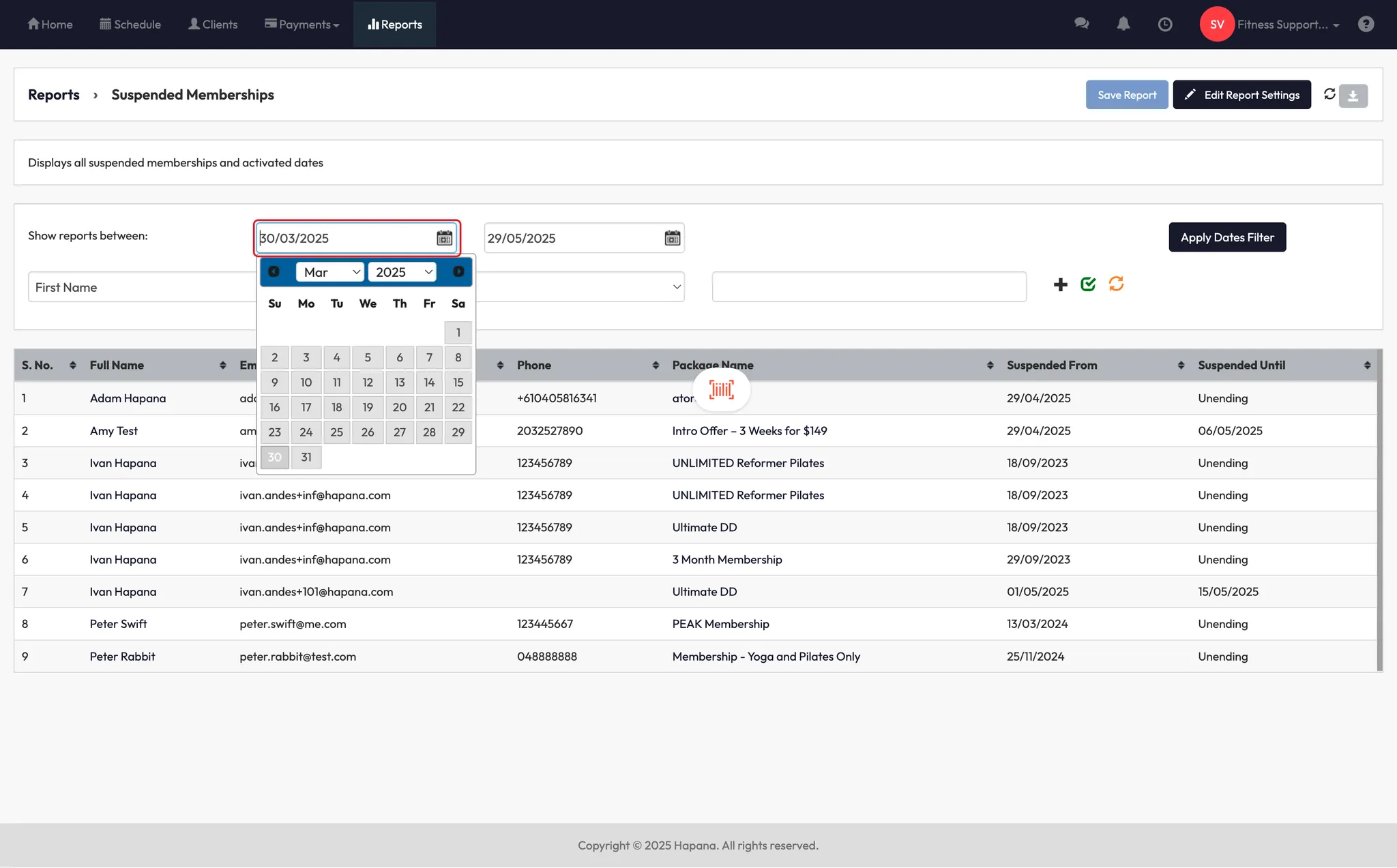Screen dimensions: 1397x868
Task: Open the month dropdown showing Mar
Action: pyautogui.click(x=330, y=272)
